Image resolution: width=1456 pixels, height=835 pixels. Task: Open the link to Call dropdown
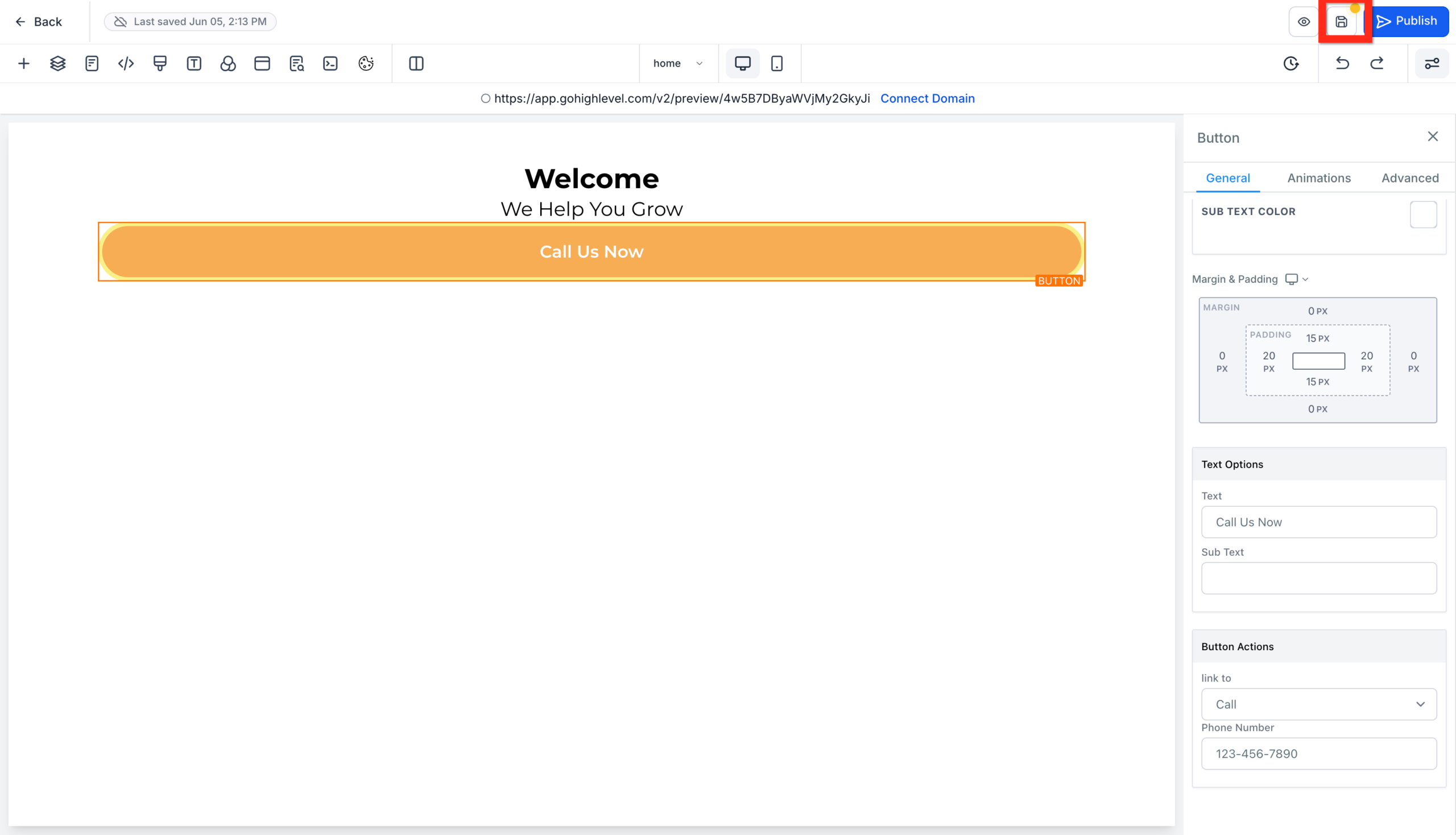(1318, 704)
